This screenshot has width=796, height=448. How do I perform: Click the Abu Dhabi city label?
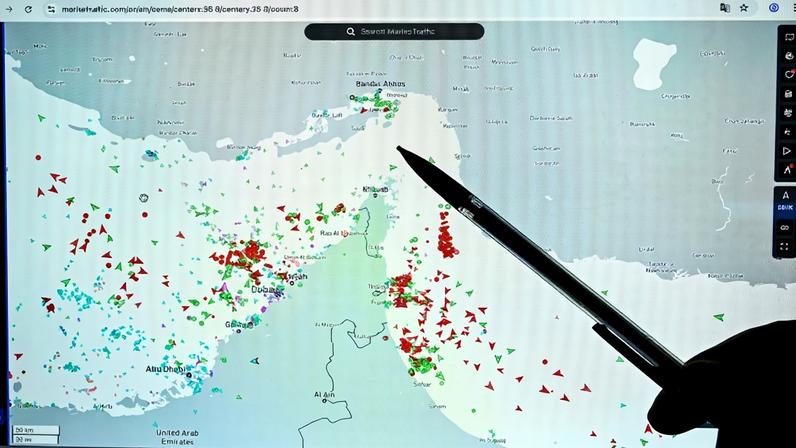click(165, 369)
